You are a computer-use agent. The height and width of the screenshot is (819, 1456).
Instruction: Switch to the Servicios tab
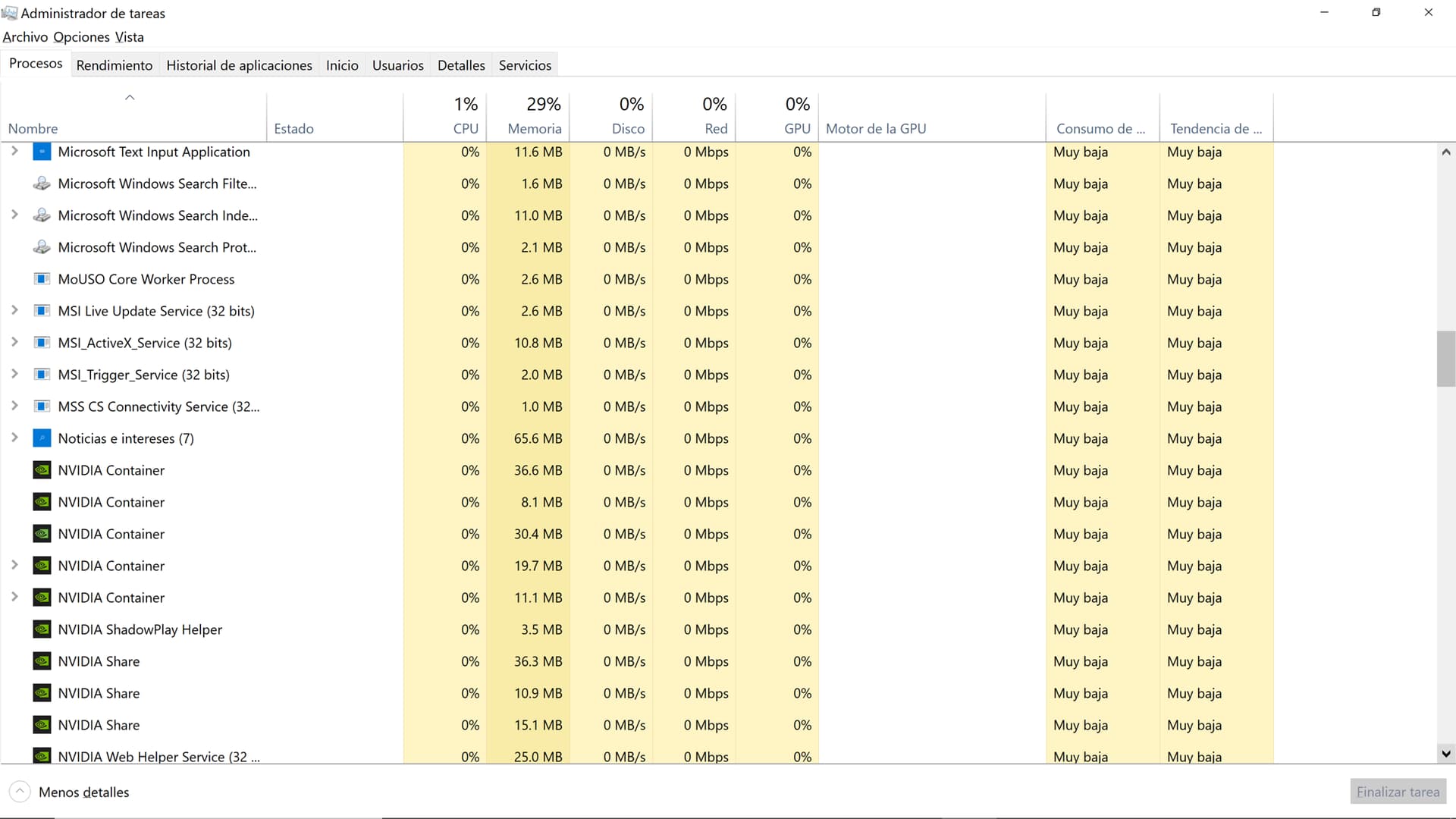[x=525, y=65]
